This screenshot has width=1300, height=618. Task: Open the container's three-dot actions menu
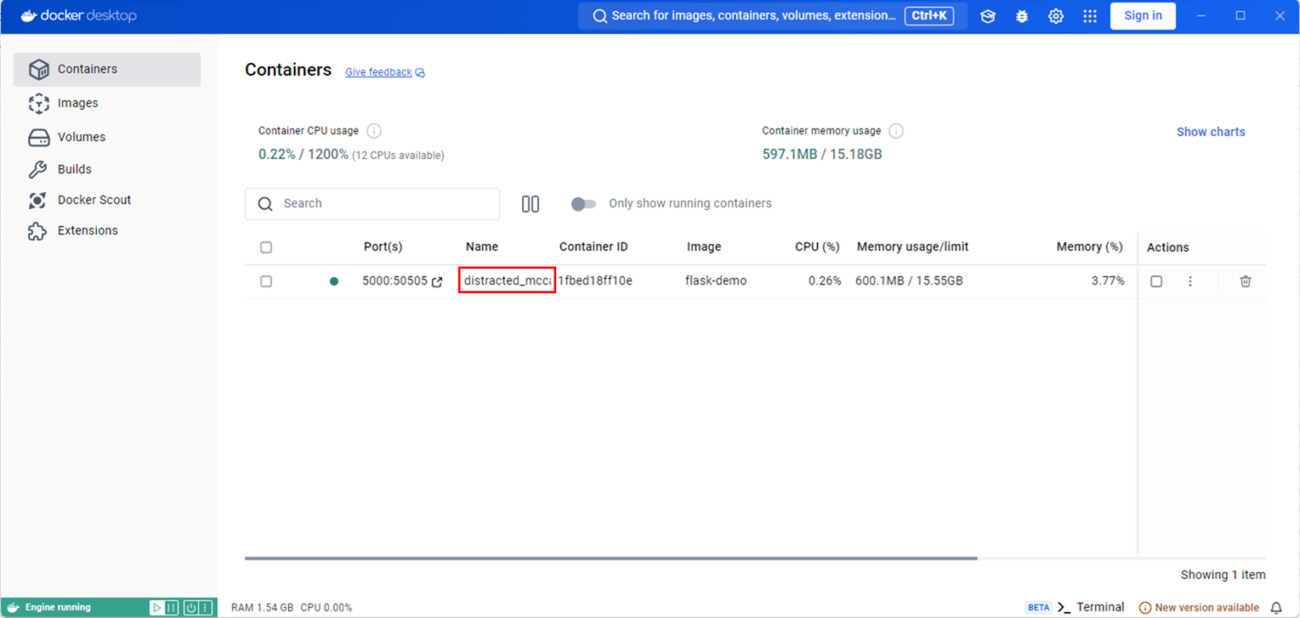[x=1190, y=281]
